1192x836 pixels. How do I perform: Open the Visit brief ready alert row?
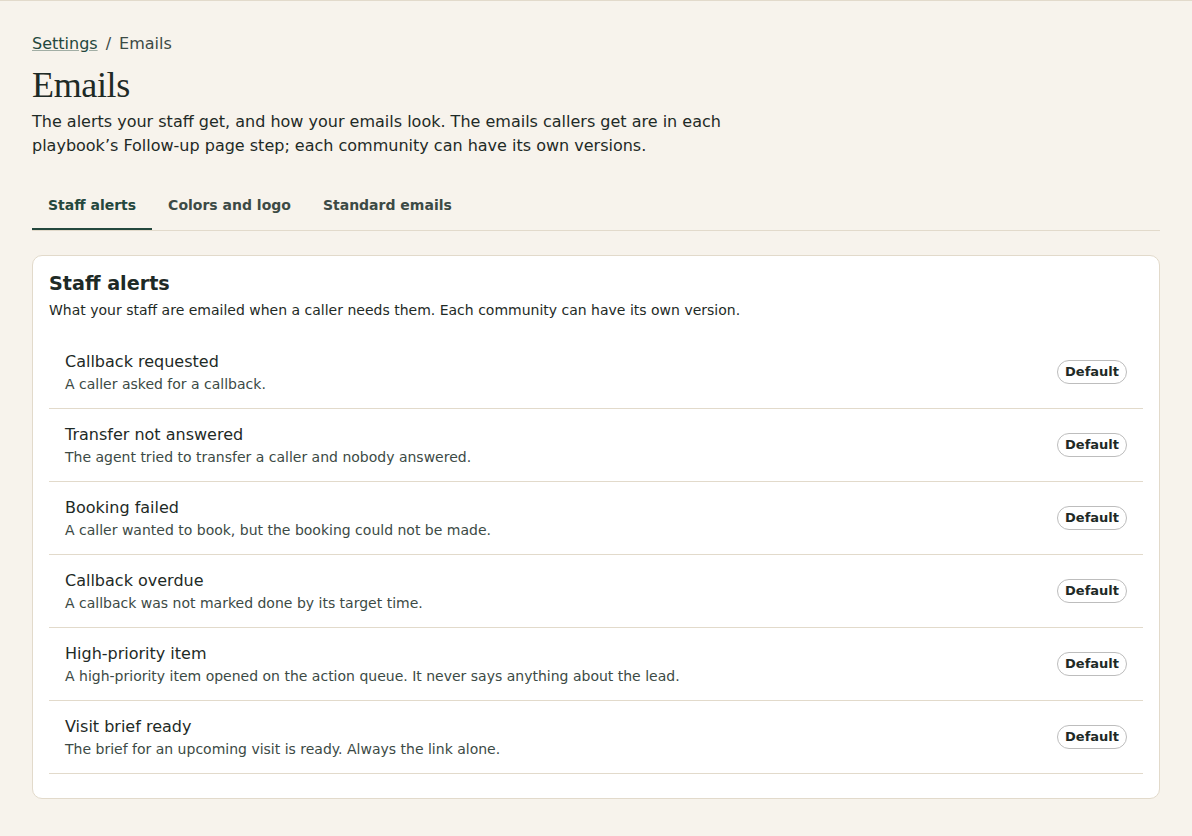[595, 737]
